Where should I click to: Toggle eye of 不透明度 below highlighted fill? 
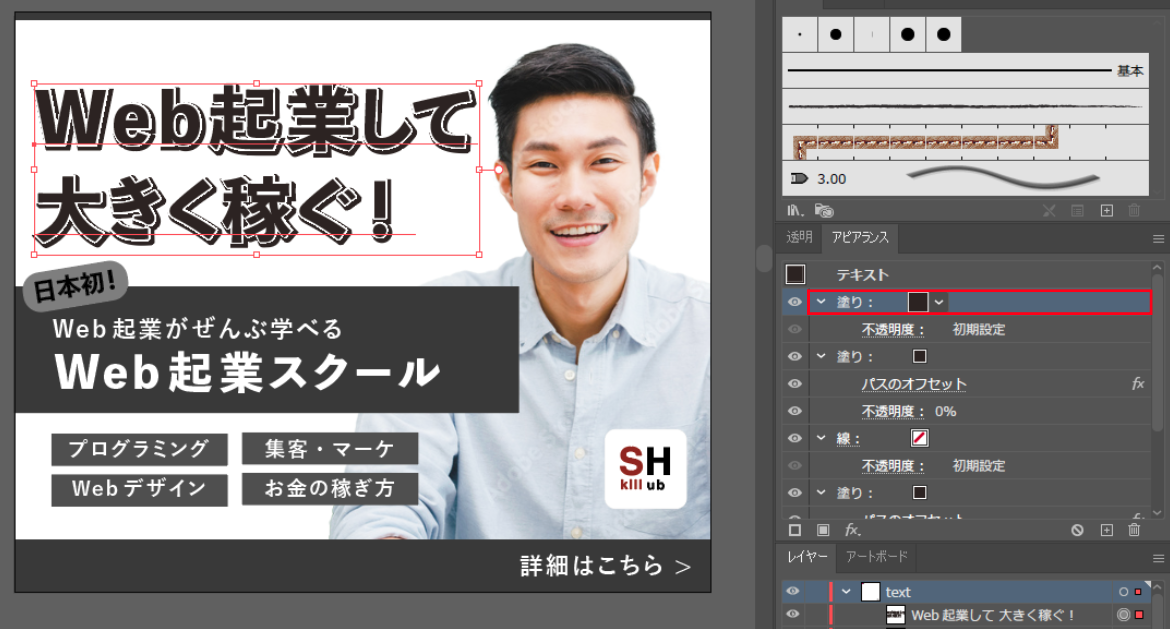click(795, 329)
